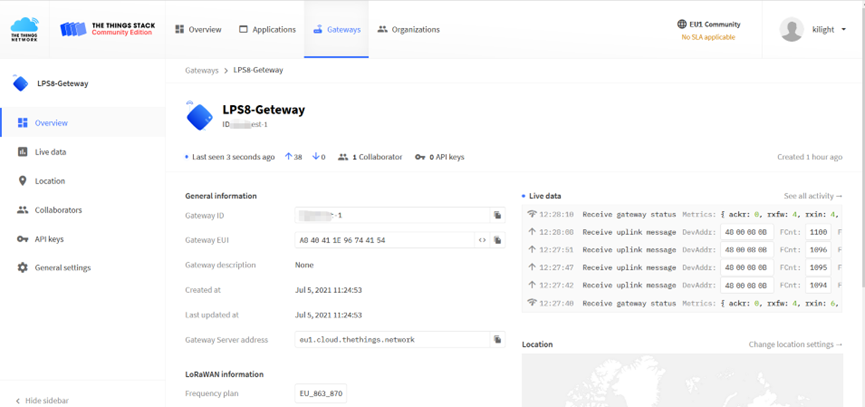This screenshot has height=407, width=865.
Task: Click the user avatar picture
Action: point(791,29)
